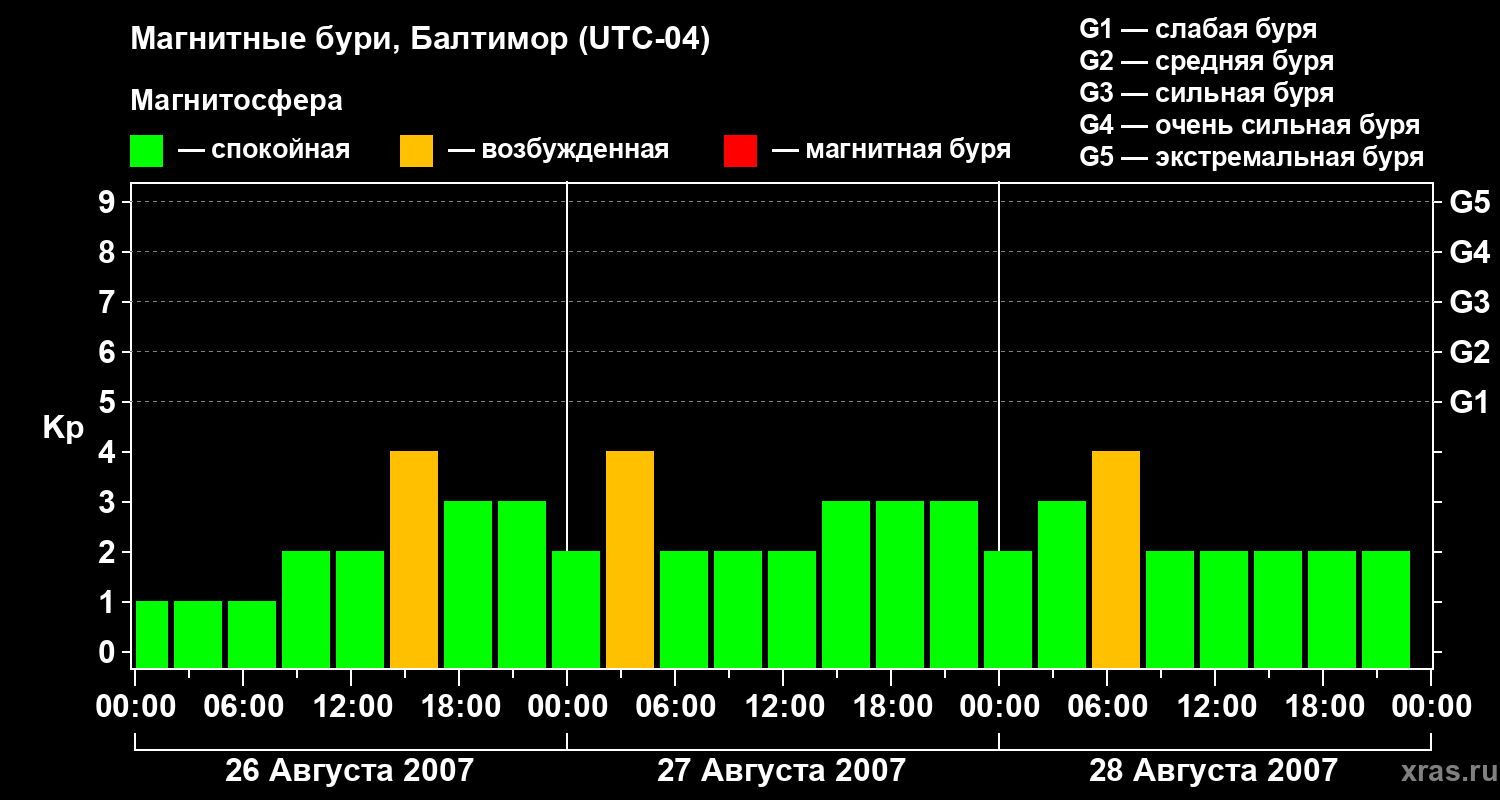Viewport: 1500px width, 800px height.
Task: Click the '28 Августа 2007' date label
Action: (x=1213, y=770)
